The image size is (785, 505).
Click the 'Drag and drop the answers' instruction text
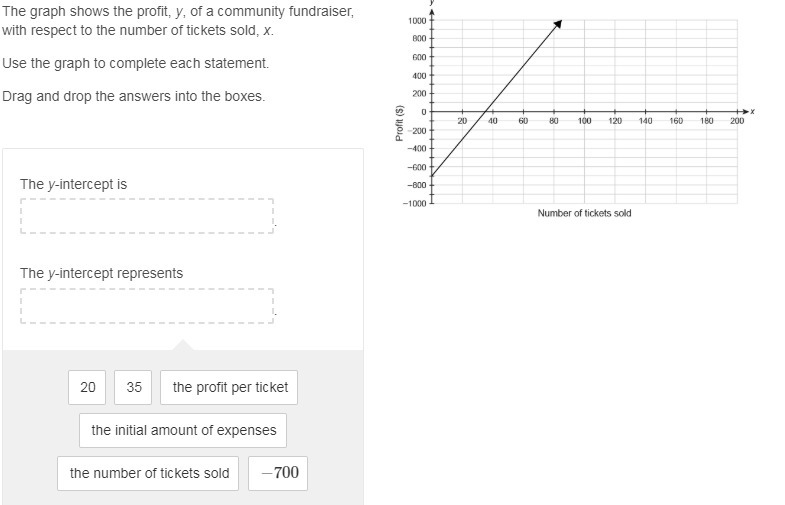click(x=134, y=96)
